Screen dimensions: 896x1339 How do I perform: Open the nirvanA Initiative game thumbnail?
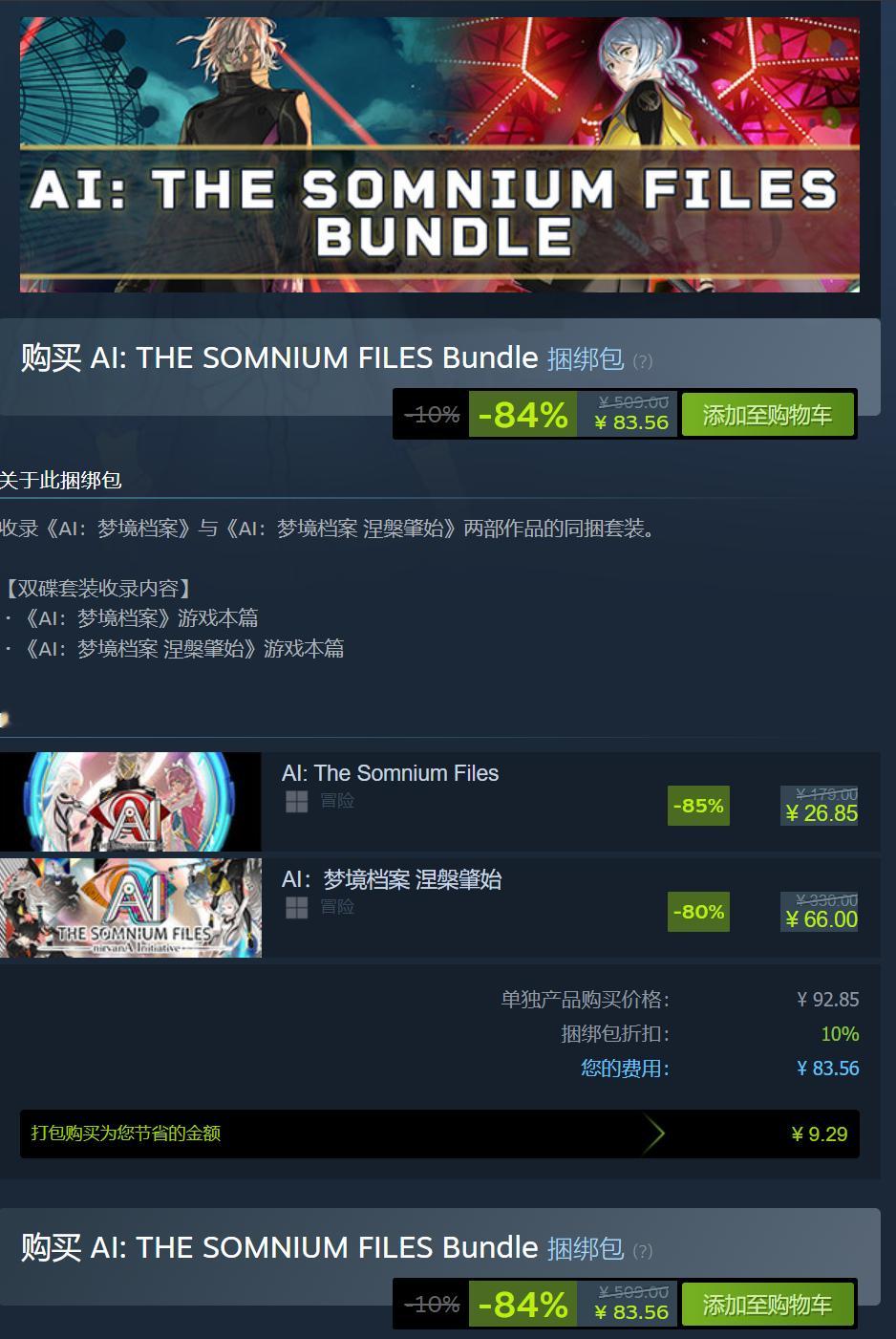point(130,907)
